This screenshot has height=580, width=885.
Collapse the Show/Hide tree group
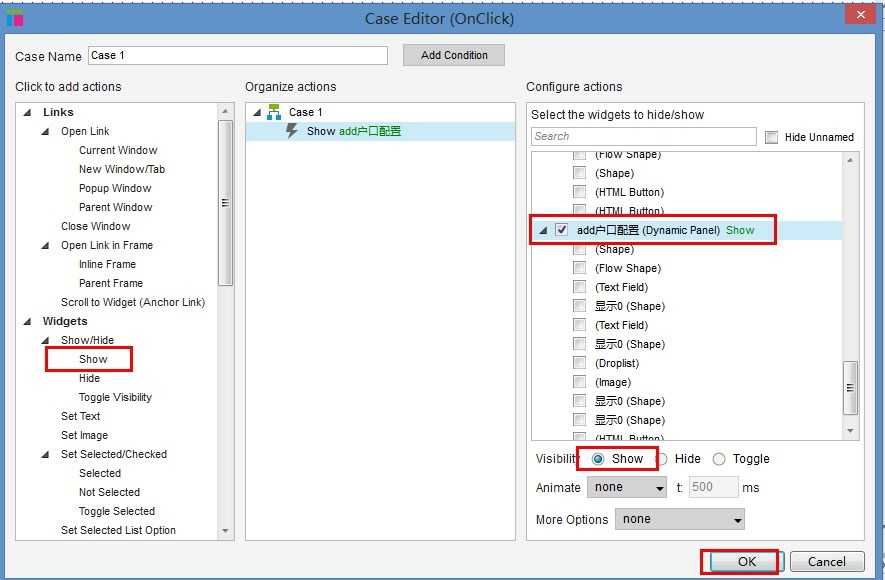tap(45, 340)
